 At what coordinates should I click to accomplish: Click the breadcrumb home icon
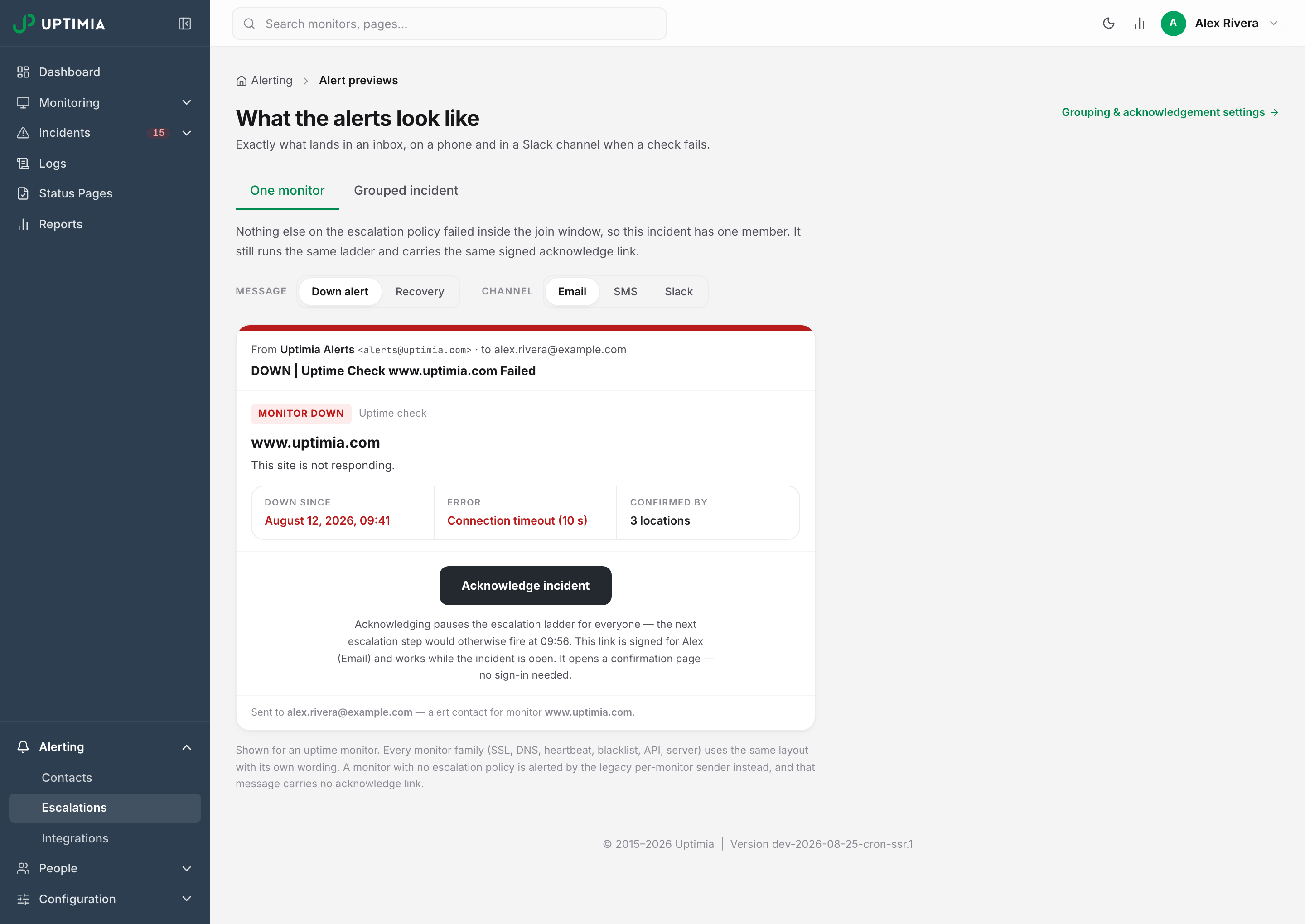tap(242, 81)
